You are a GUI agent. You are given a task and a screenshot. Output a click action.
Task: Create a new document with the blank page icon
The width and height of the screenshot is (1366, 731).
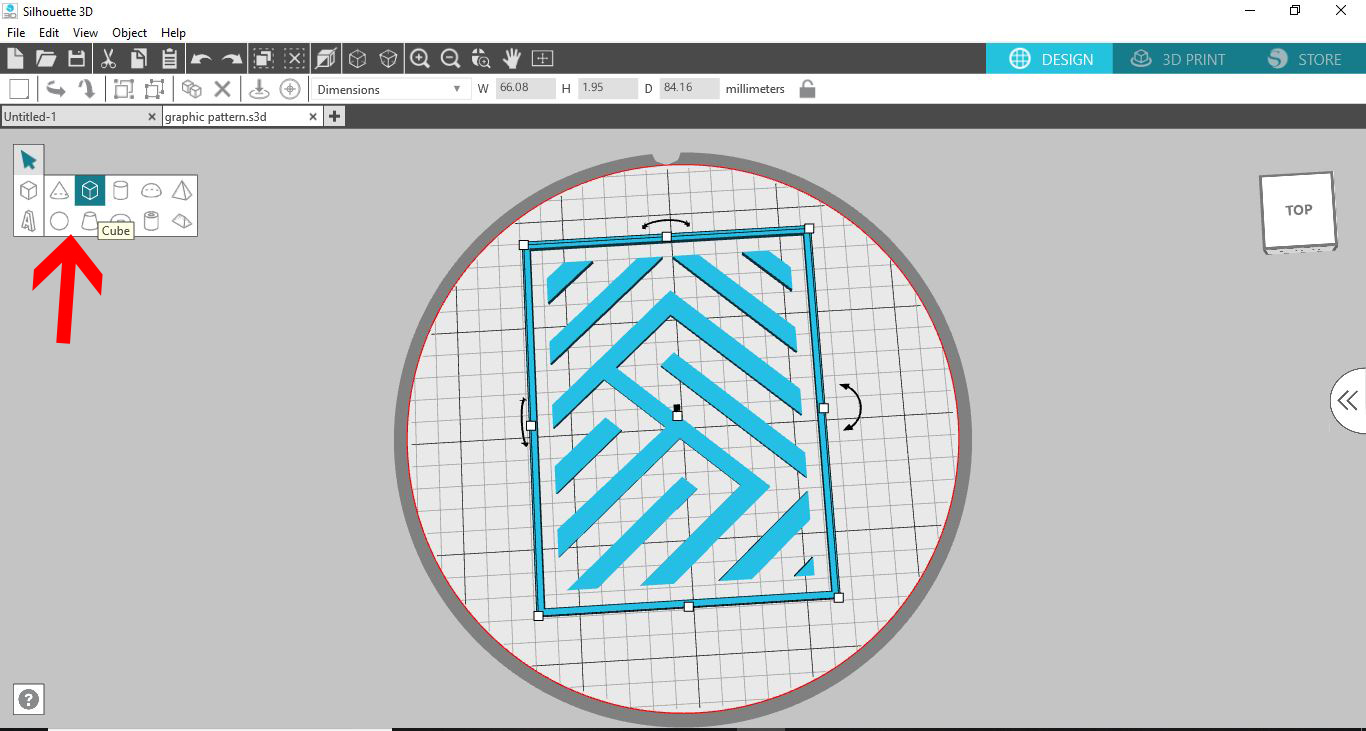point(15,58)
